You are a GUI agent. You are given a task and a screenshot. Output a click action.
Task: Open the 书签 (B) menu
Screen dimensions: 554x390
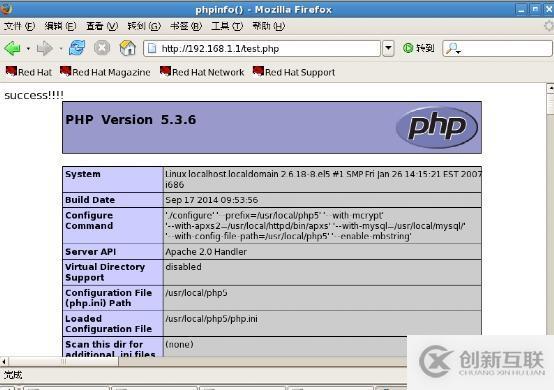point(186,26)
